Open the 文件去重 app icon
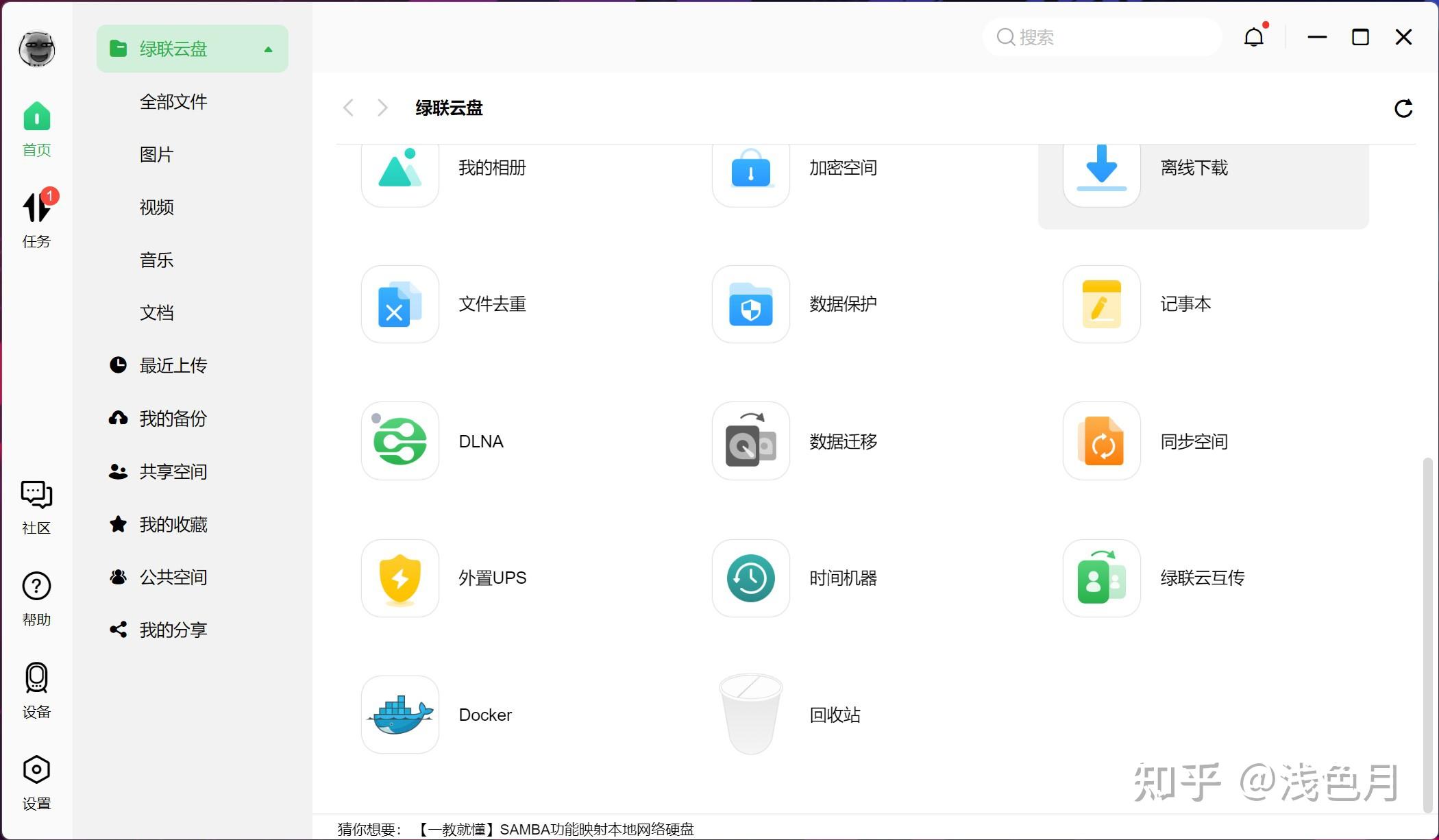Image resolution: width=1439 pixels, height=840 pixels. click(x=400, y=304)
